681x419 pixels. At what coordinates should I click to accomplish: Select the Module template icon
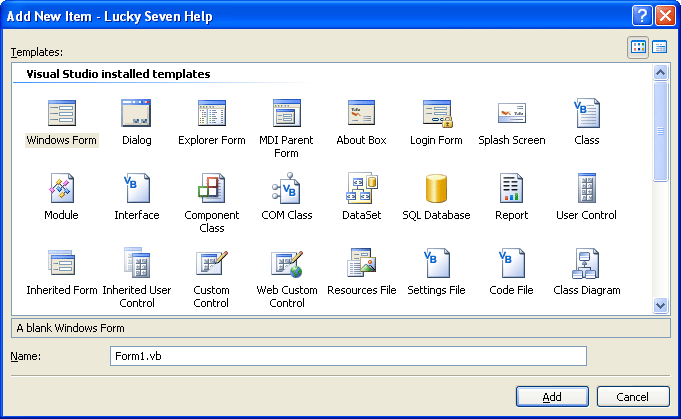pyautogui.click(x=62, y=188)
